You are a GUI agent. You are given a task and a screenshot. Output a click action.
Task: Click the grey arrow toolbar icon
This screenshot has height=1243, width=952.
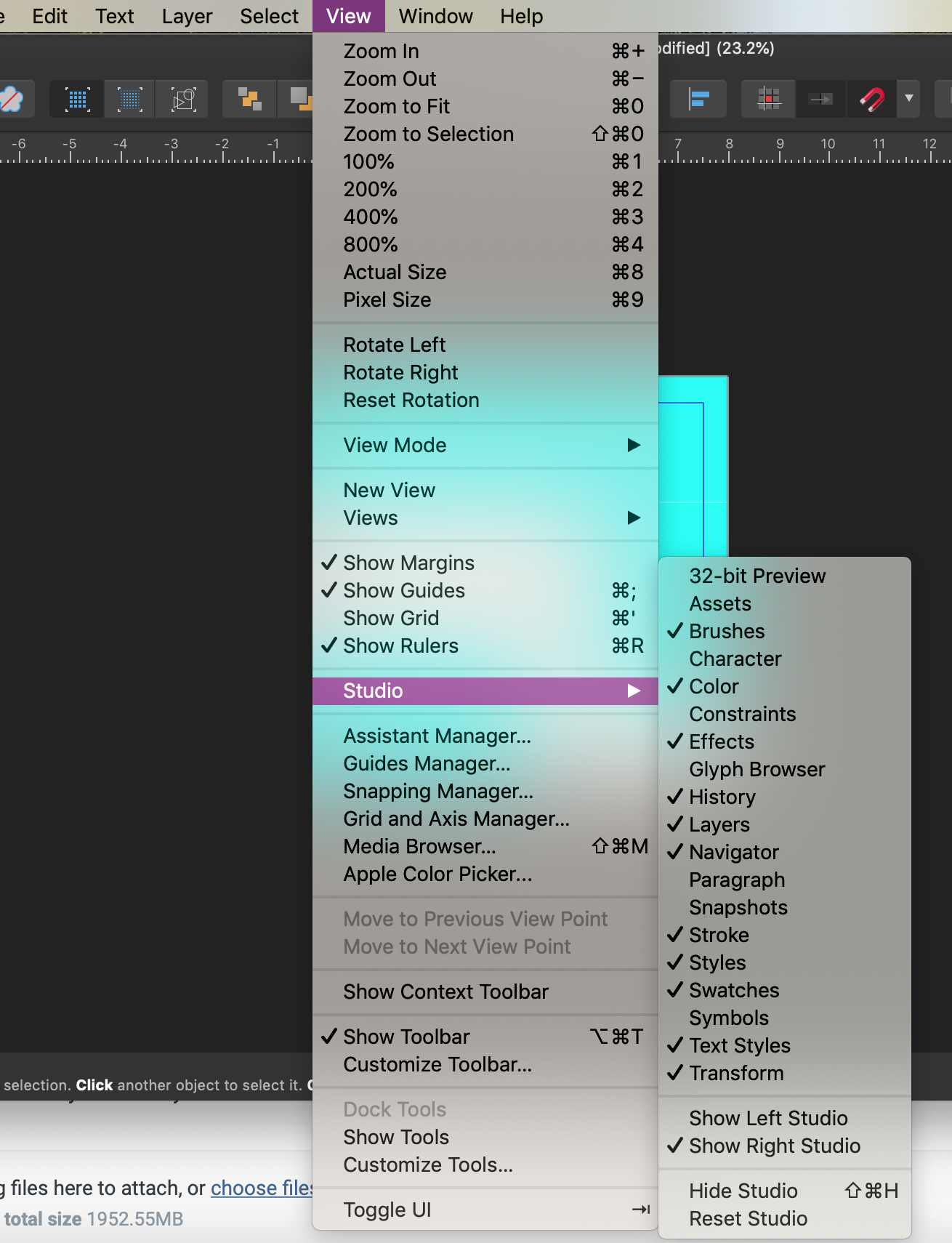[821, 99]
